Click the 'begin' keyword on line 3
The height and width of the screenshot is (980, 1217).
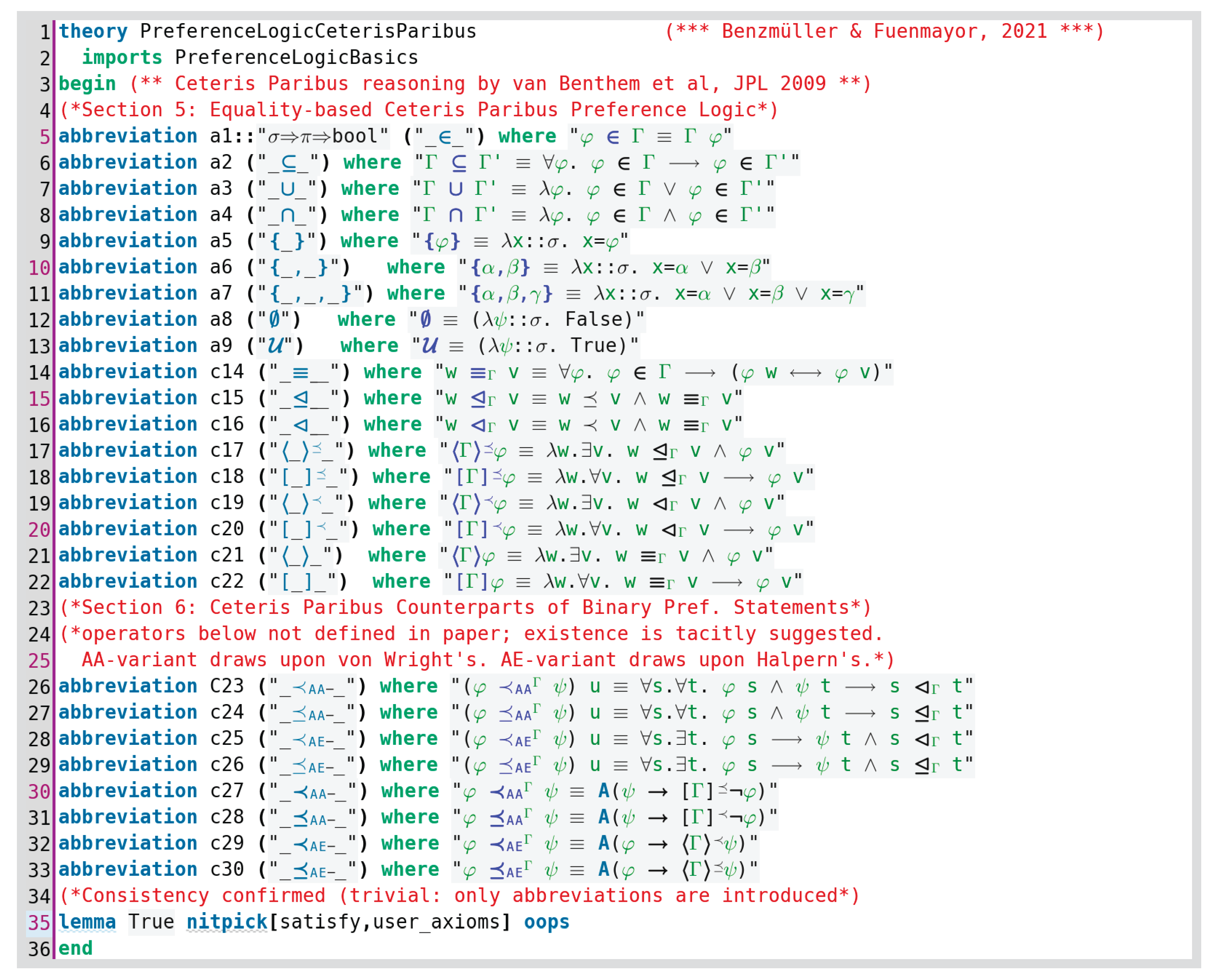point(87,84)
